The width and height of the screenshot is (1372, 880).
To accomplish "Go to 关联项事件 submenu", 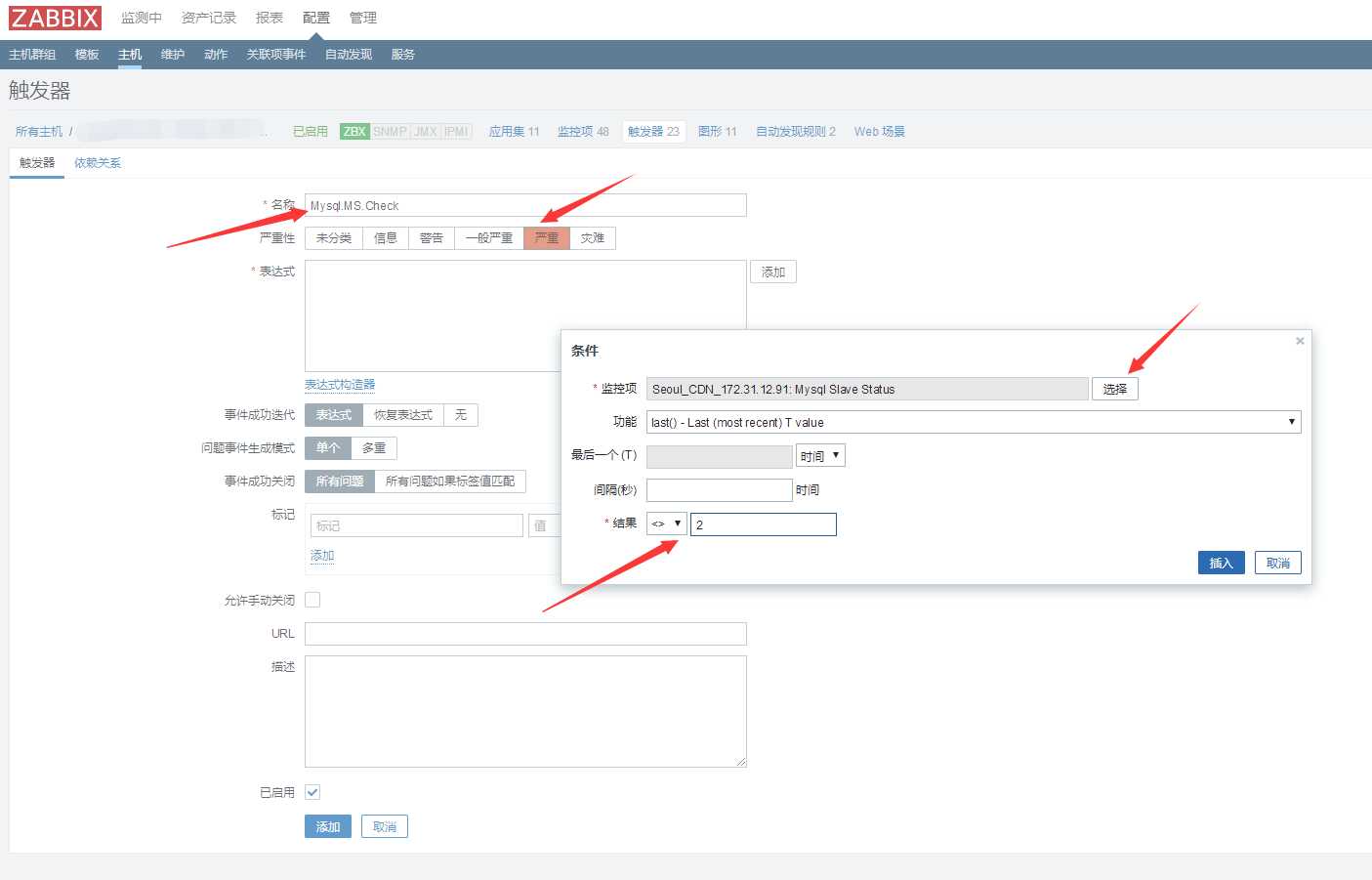I will [276, 55].
